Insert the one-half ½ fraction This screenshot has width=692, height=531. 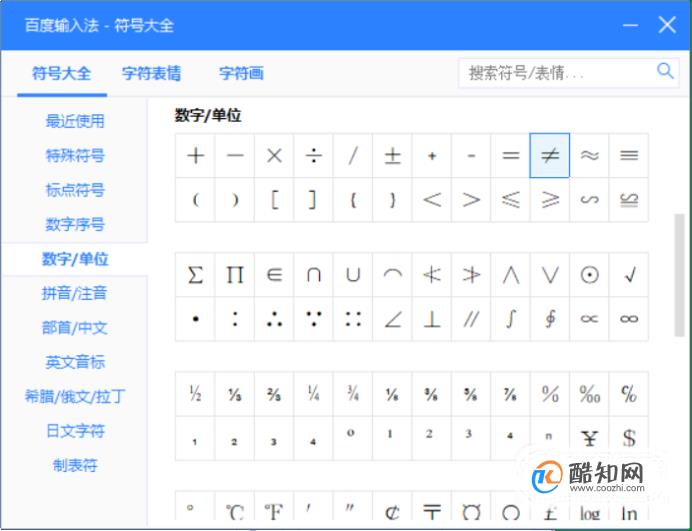[x=195, y=394]
